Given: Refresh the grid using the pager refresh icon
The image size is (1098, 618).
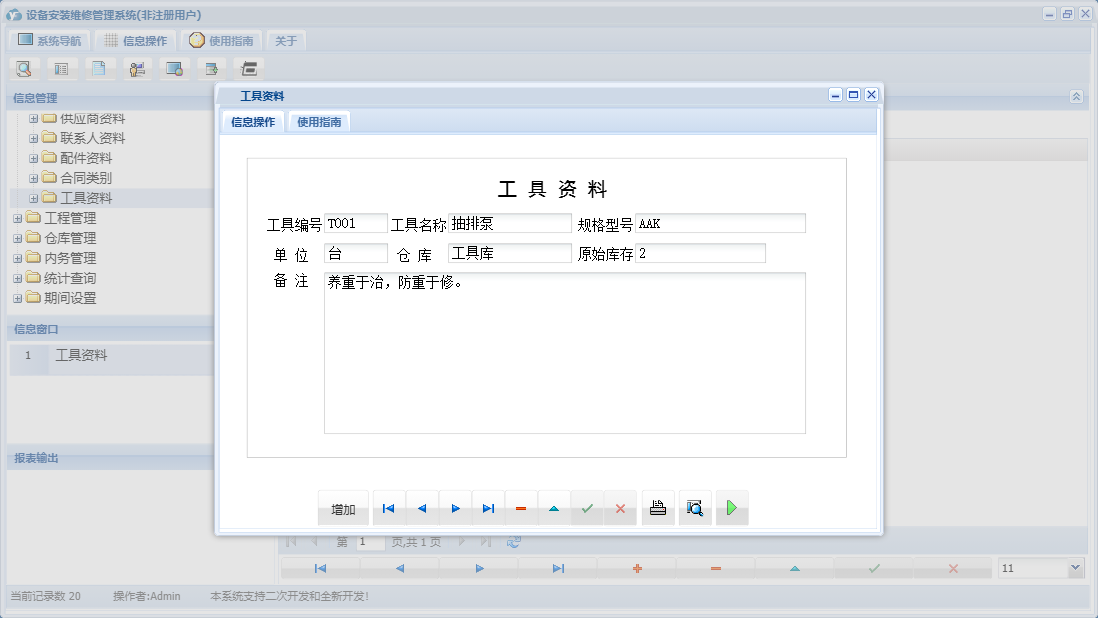Looking at the screenshot, I should 513,542.
